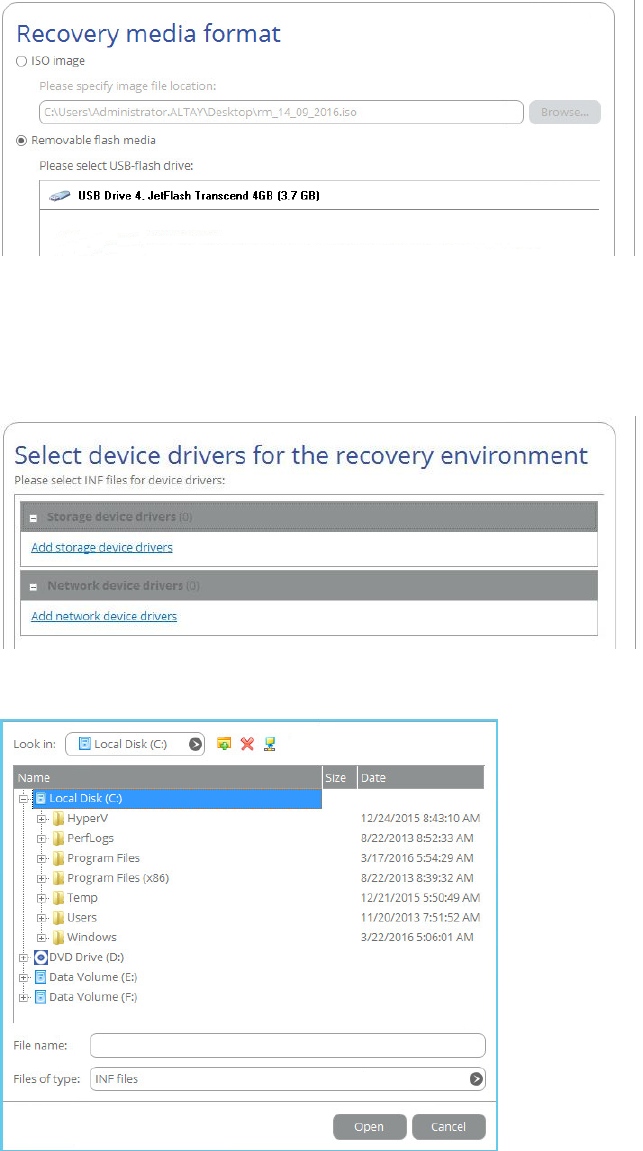Choose USB Drive 4 JetFlash Transcend entry
This screenshot has height=1151, width=643.
coord(319,195)
